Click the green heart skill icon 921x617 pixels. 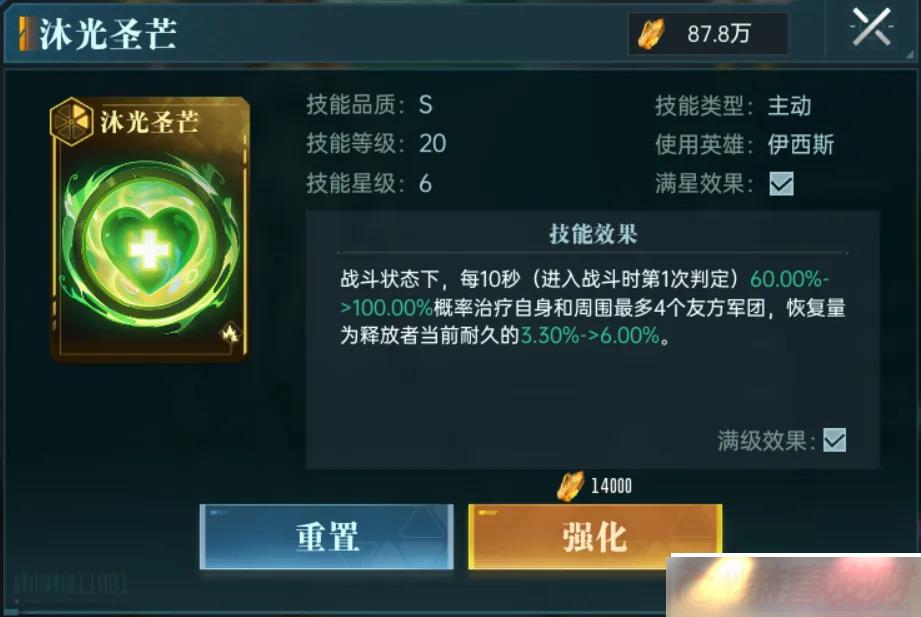coord(150,243)
